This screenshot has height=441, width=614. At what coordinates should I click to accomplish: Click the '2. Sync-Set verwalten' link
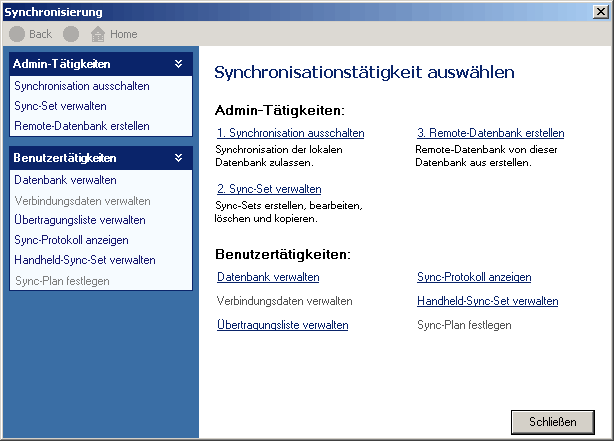point(268,188)
